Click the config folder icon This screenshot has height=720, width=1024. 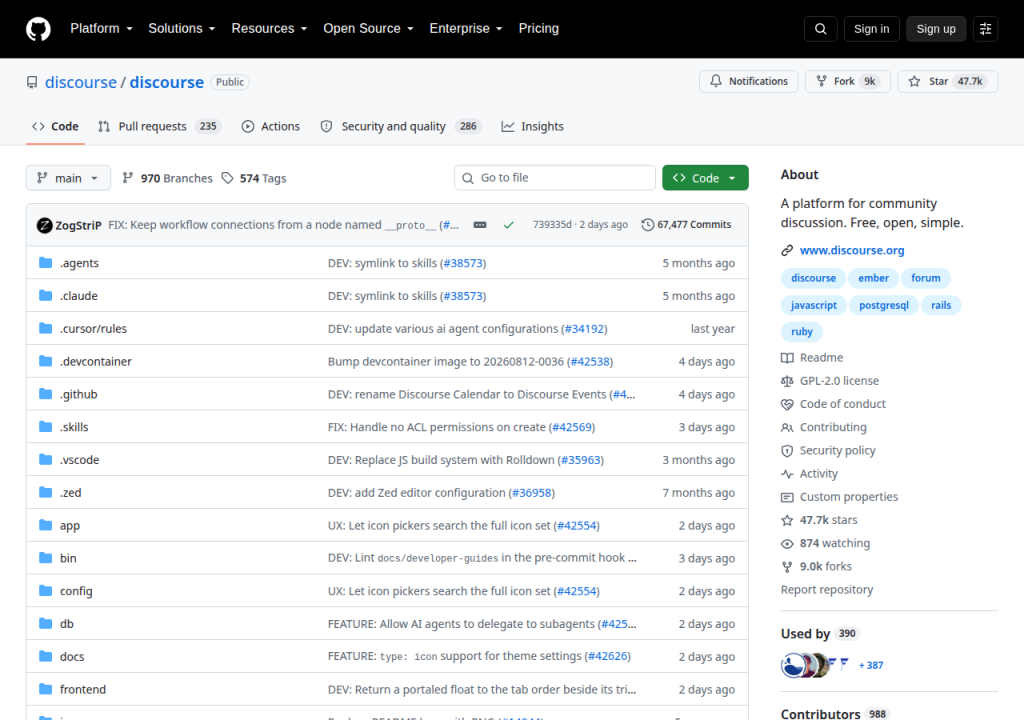click(x=46, y=591)
